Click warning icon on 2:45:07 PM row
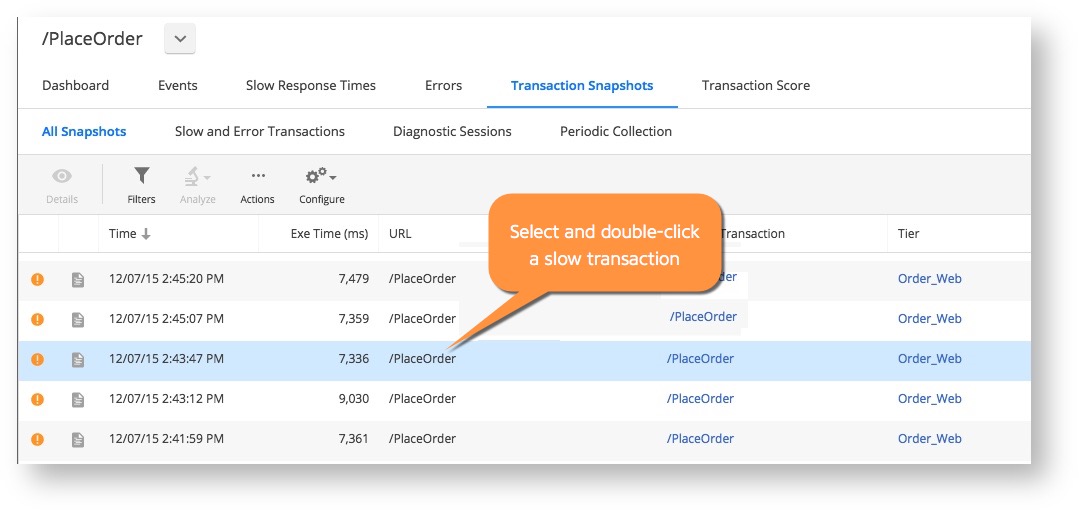Viewport: 1079px width, 512px height. (x=37, y=319)
